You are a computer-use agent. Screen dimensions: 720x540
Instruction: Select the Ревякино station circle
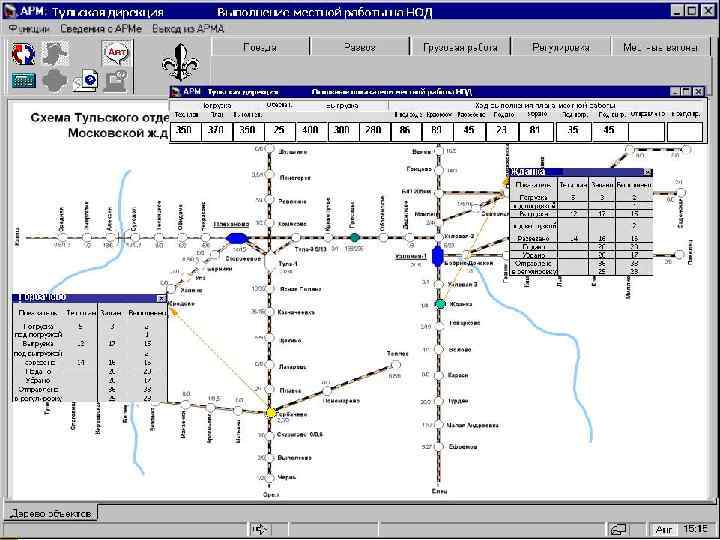point(270,200)
